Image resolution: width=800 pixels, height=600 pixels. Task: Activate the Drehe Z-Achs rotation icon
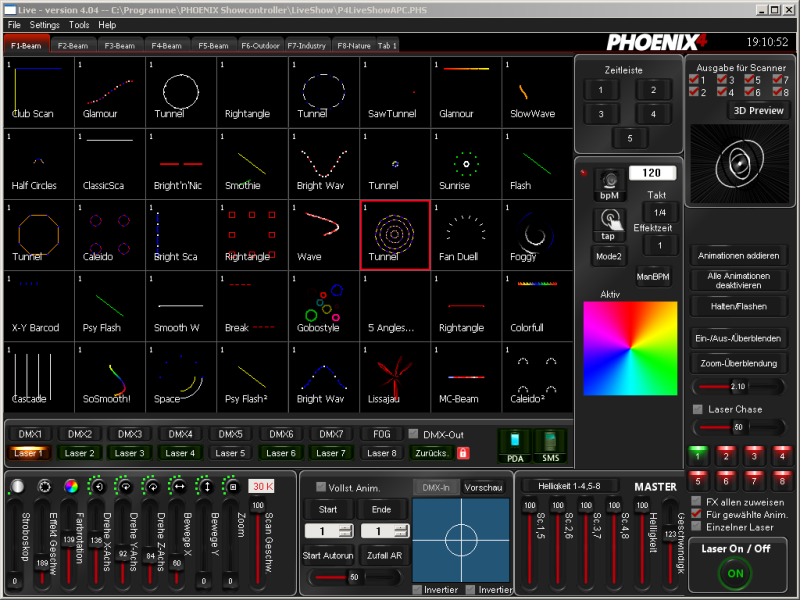tap(152, 486)
